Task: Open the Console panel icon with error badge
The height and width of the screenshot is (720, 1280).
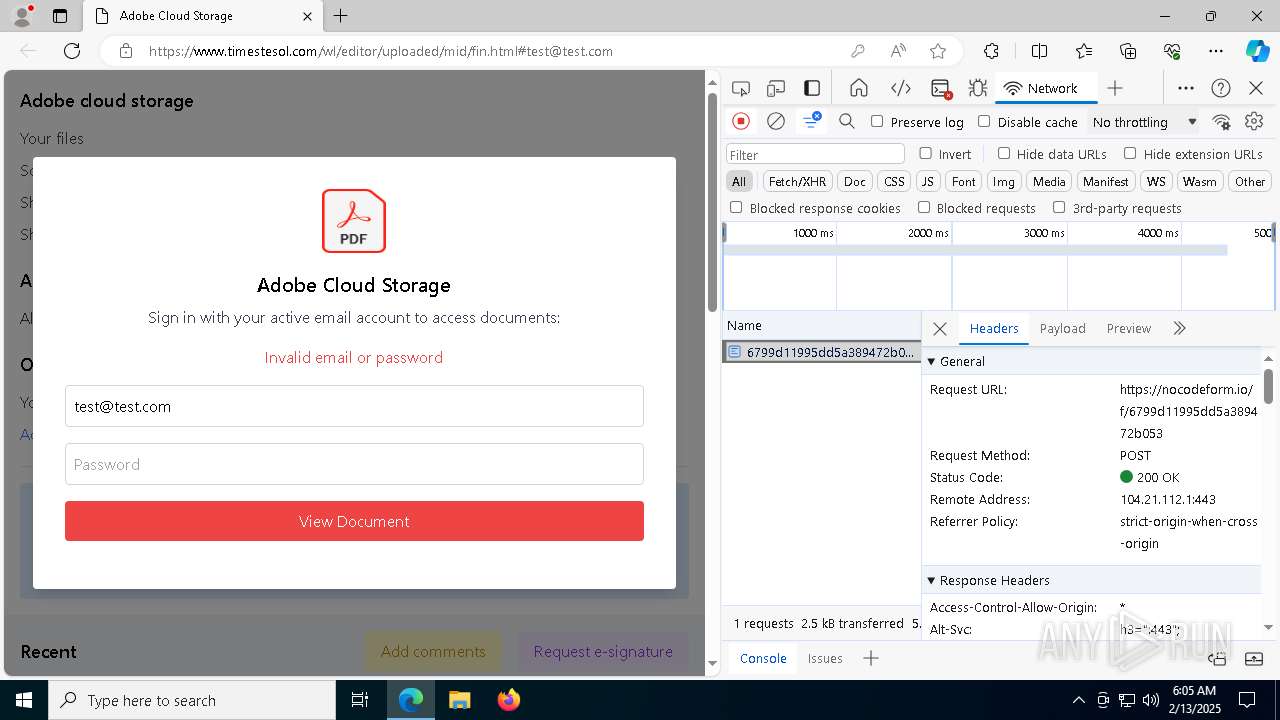Action: coord(940,88)
